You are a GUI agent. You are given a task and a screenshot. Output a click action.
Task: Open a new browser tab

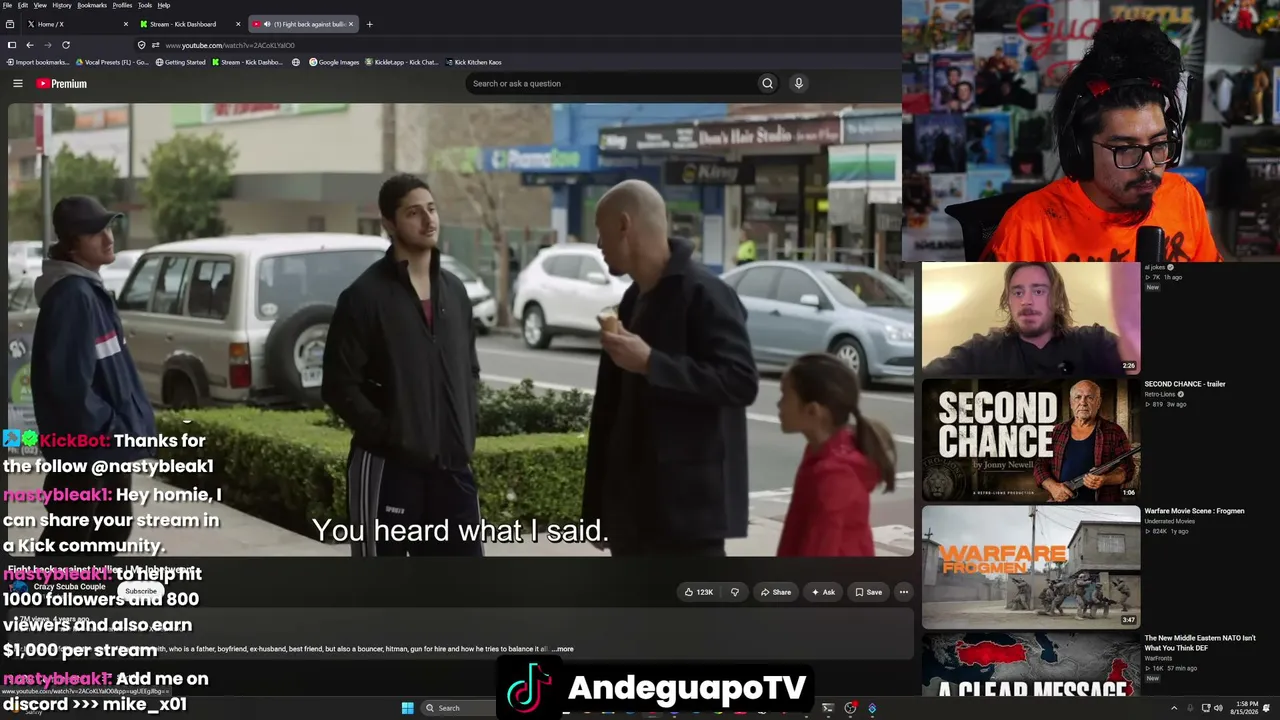click(x=369, y=24)
